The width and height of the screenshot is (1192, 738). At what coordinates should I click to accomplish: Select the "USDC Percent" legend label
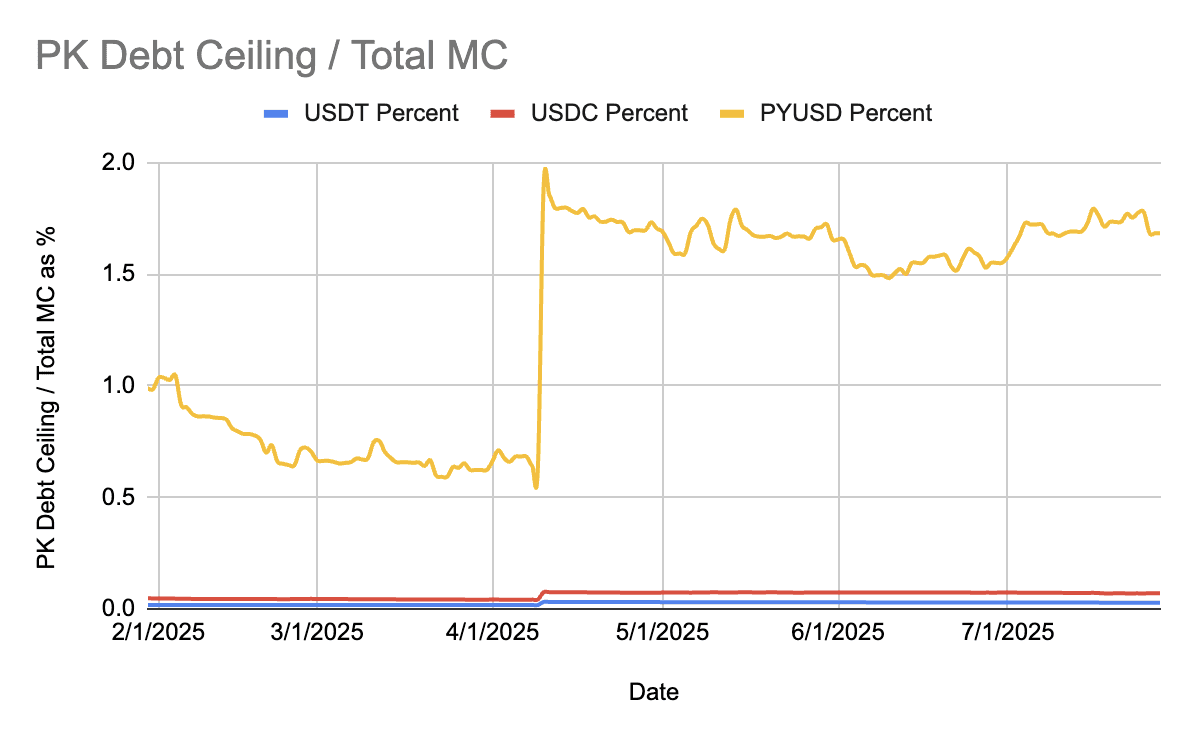[x=610, y=113]
